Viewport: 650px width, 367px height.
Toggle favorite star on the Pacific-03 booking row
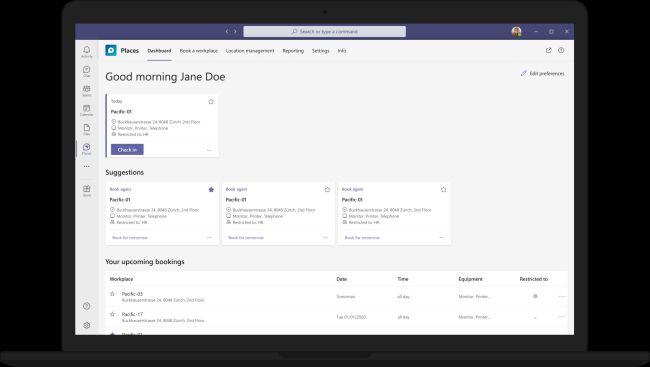pyautogui.click(x=112, y=294)
